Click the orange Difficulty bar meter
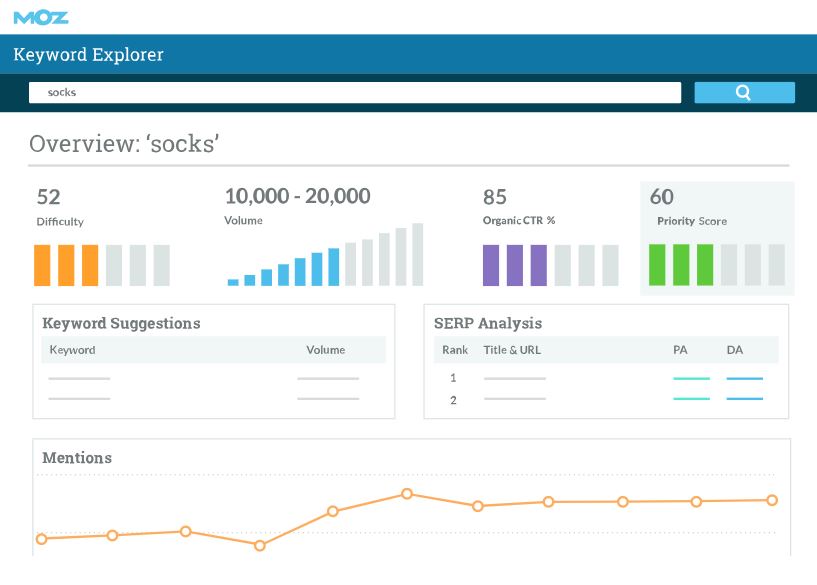This screenshot has width=817, height=585. pyautogui.click(x=102, y=265)
